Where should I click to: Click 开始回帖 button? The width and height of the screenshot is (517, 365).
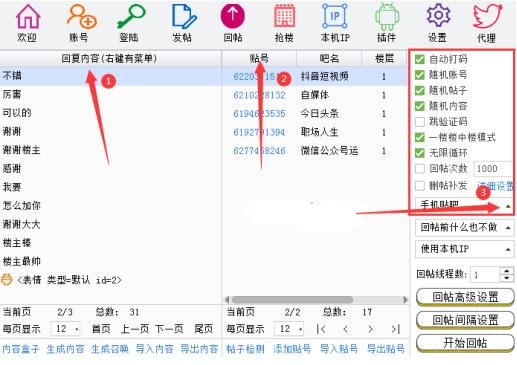pyautogui.click(x=465, y=343)
